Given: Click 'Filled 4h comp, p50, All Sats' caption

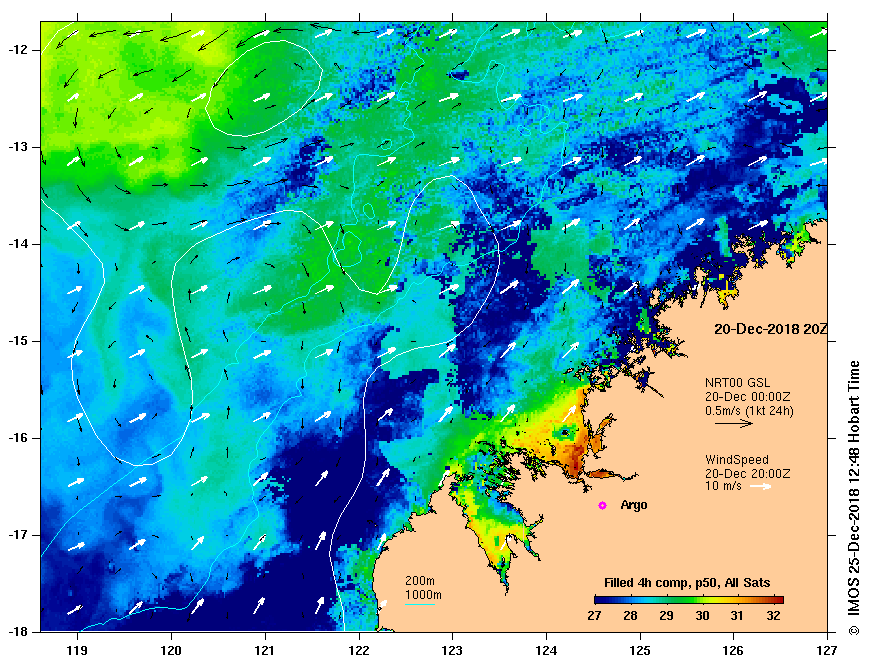Looking at the screenshot, I should pos(687,583).
